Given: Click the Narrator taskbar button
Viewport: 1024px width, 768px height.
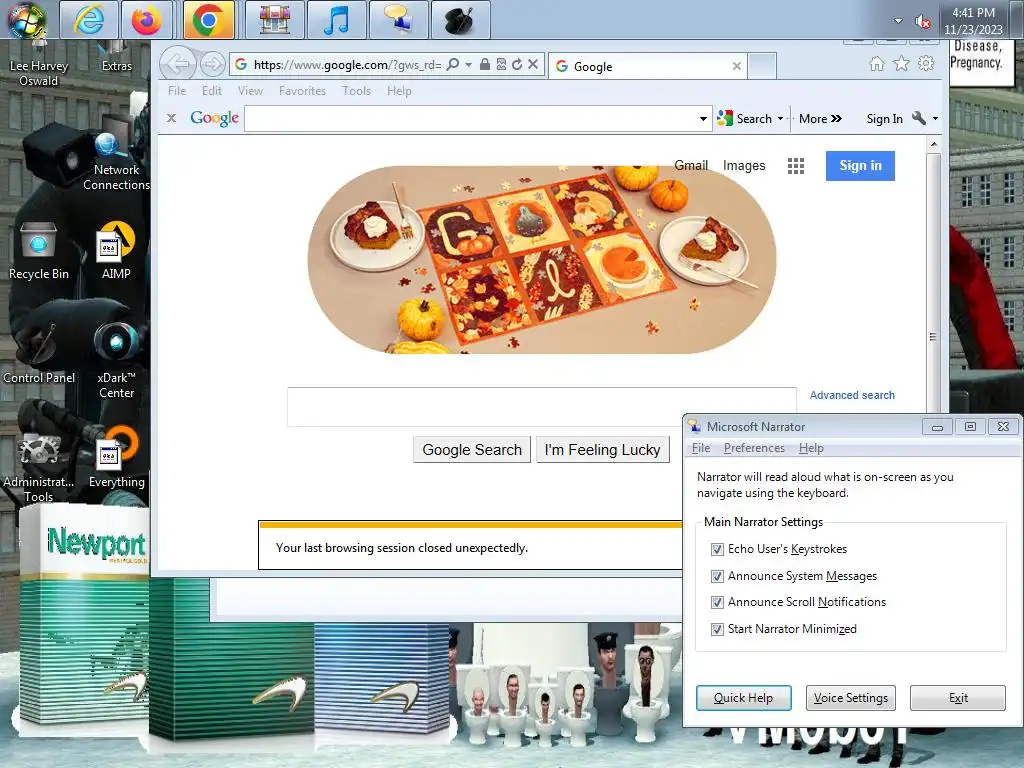Looking at the screenshot, I should (398, 20).
